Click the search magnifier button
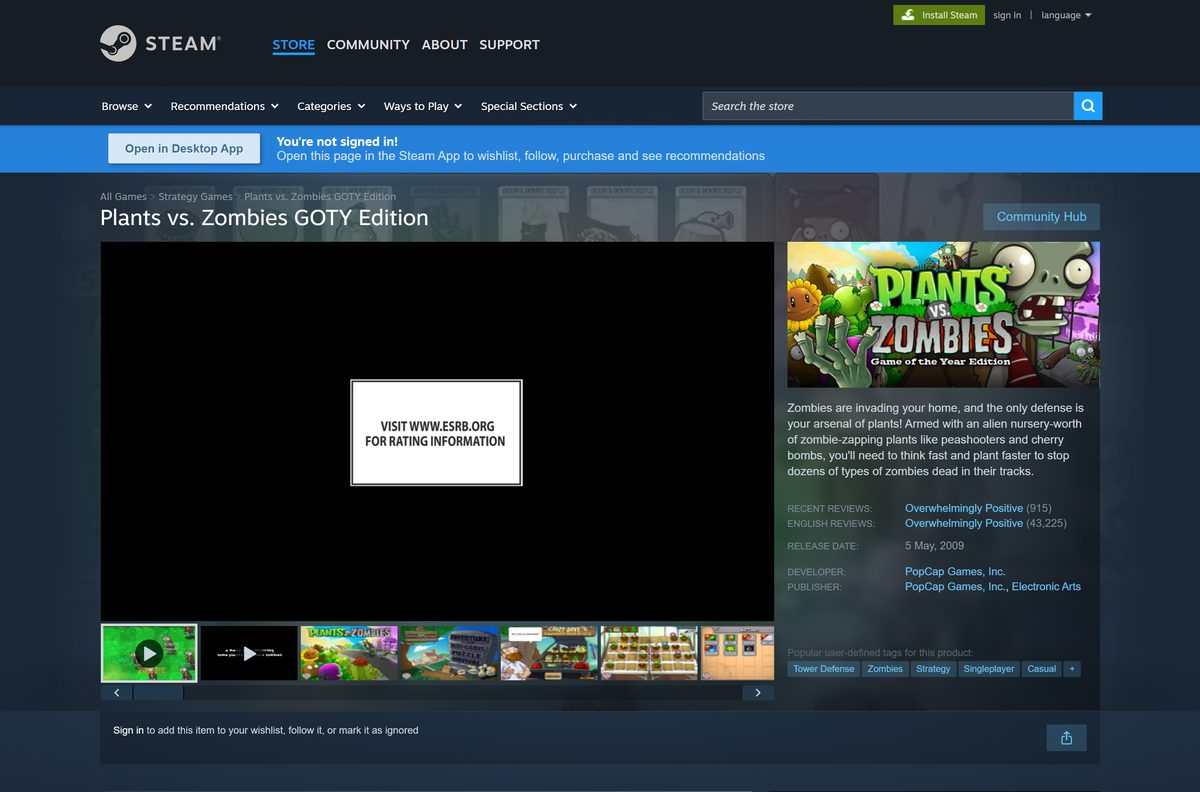Screen dimensions: 1200x792 click(x=1088, y=106)
